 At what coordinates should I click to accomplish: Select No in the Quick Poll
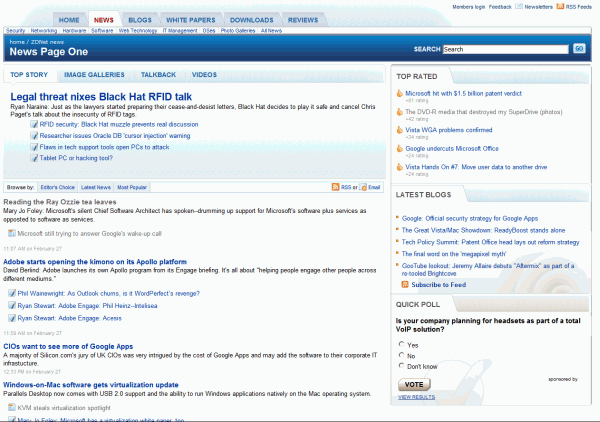(x=401, y=355)
